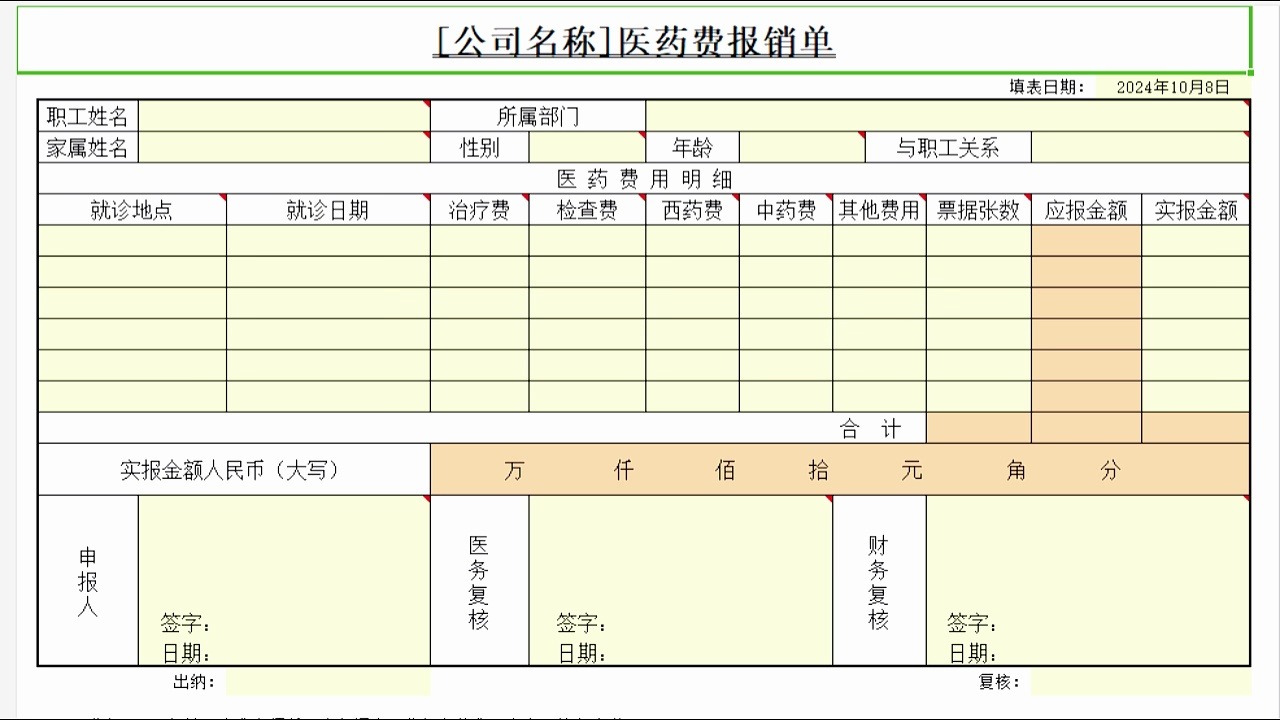Click the 填表日期 label

pos(1046,87)
